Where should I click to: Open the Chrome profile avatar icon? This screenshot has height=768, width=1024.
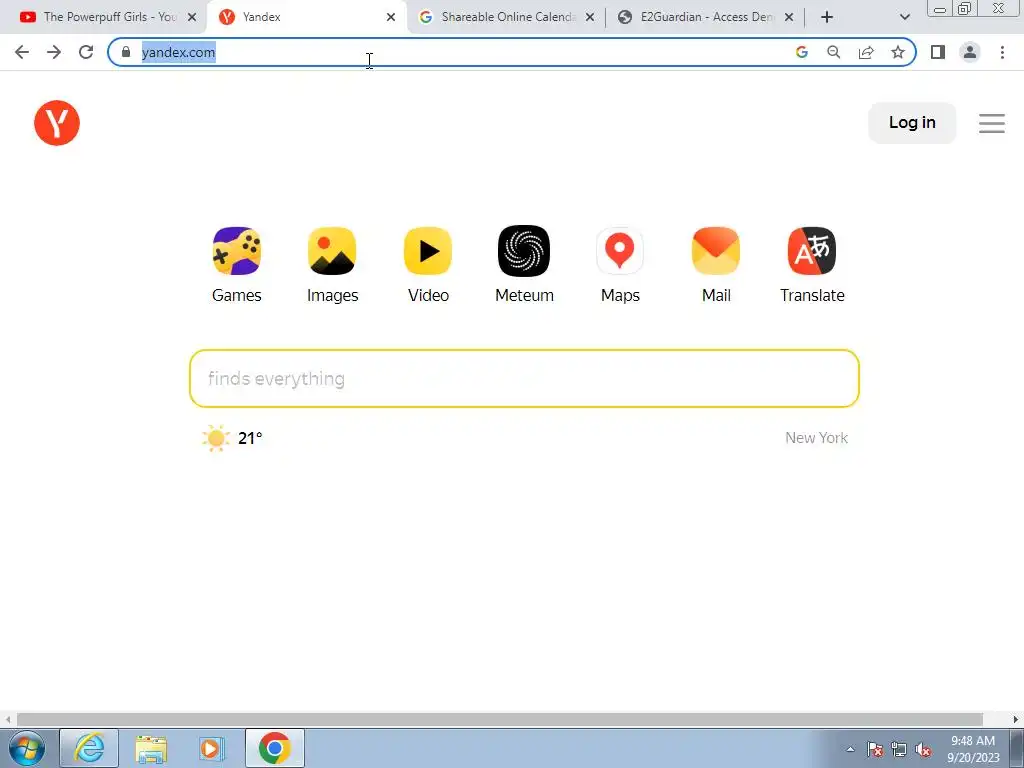point(970,52)
